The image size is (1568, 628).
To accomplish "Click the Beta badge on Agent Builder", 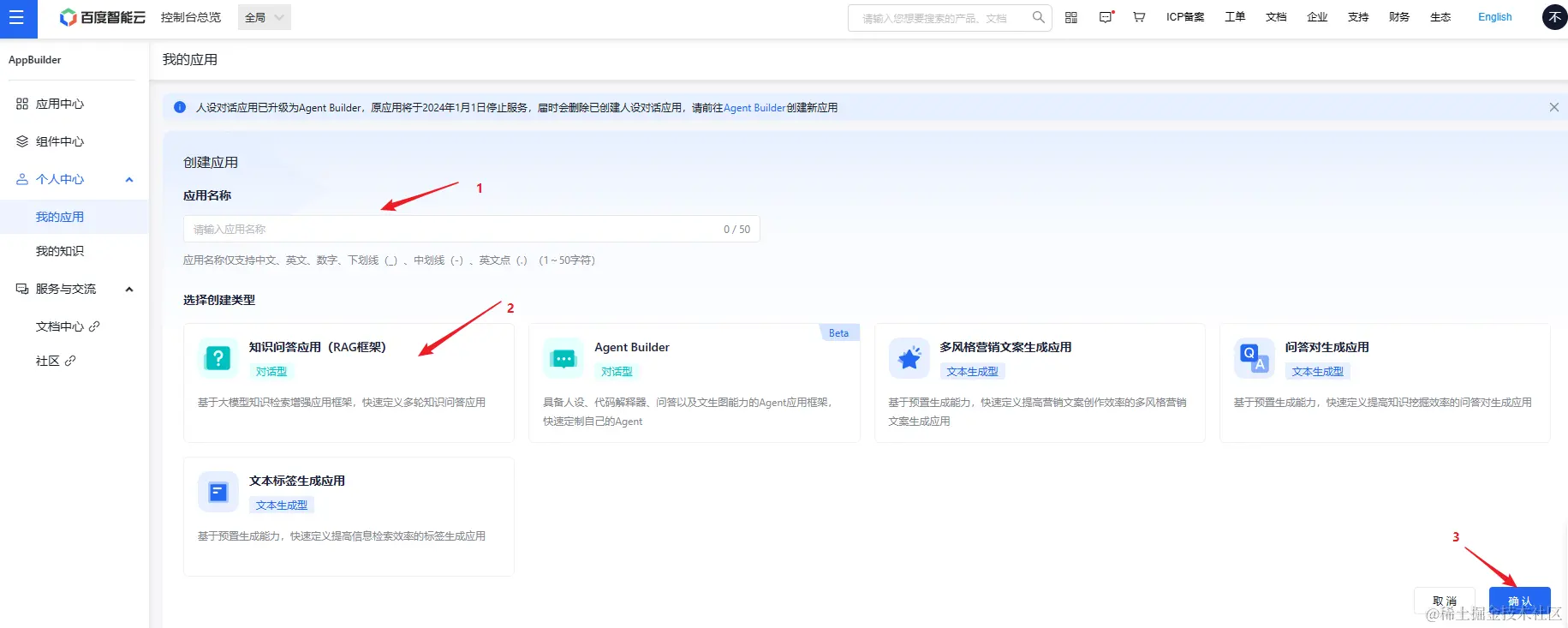I will coord(839,332).
